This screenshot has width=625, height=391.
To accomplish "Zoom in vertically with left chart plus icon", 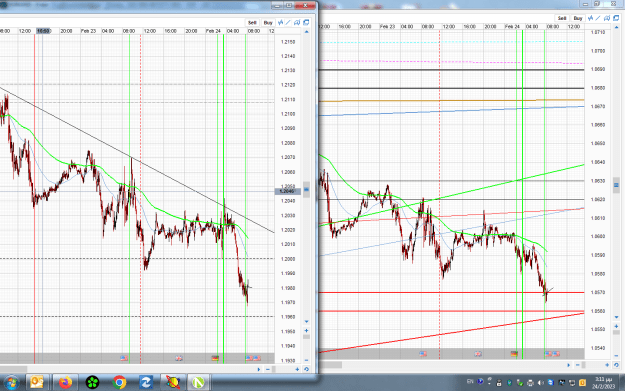I will pos(307,330).
